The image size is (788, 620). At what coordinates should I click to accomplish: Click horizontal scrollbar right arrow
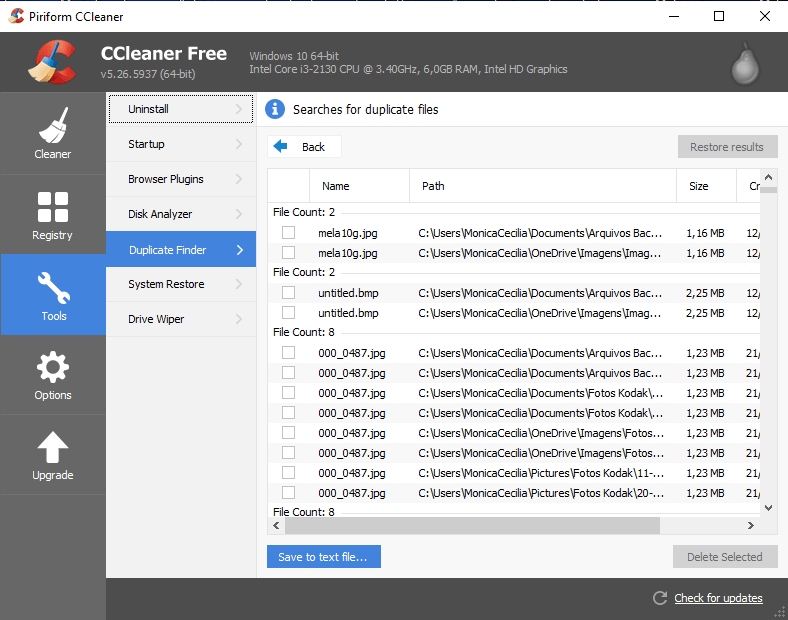point(750,526)
